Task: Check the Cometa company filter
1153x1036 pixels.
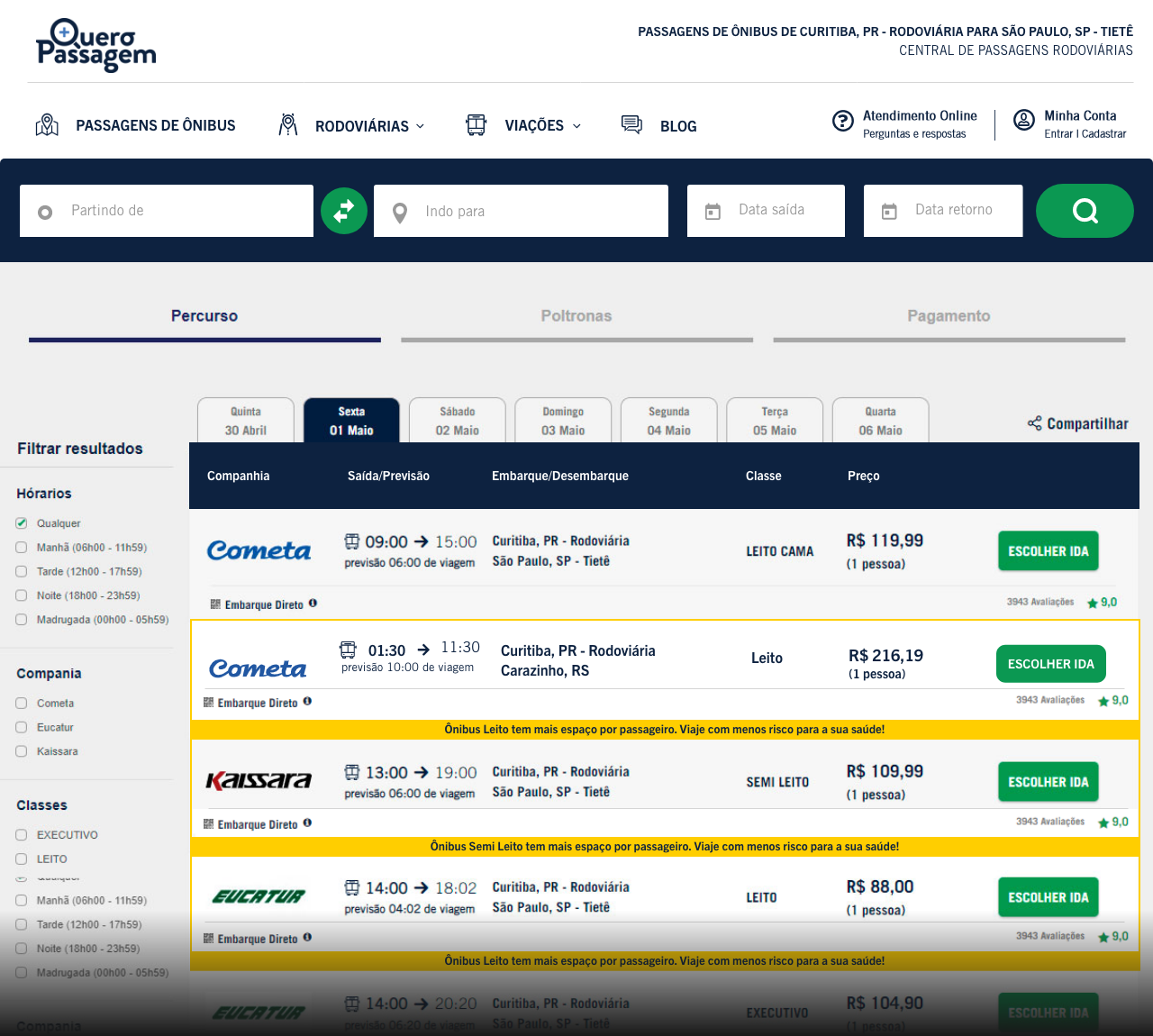Action: tap(22, 704)
